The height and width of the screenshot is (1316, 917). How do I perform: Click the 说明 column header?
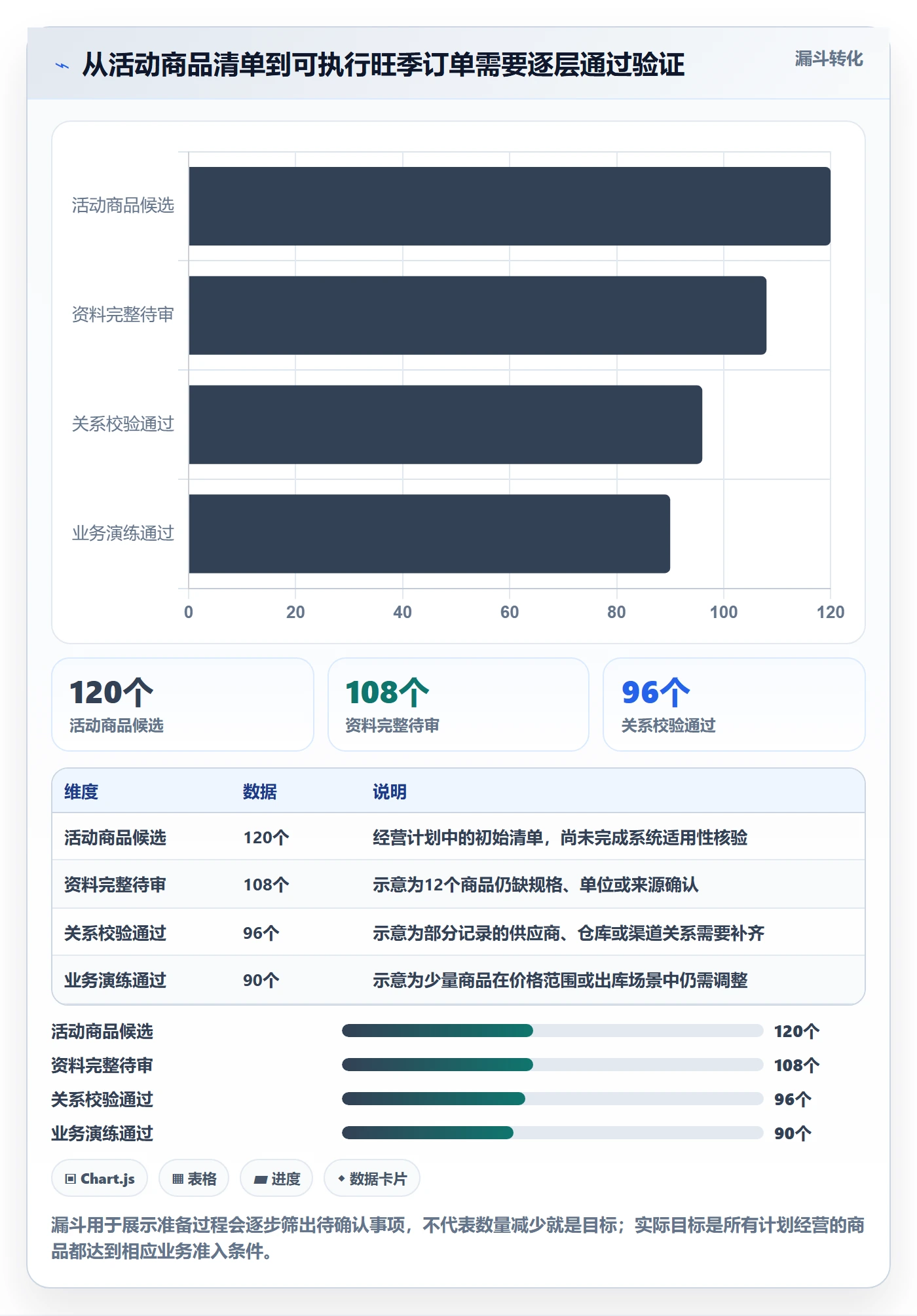[390, 792]
